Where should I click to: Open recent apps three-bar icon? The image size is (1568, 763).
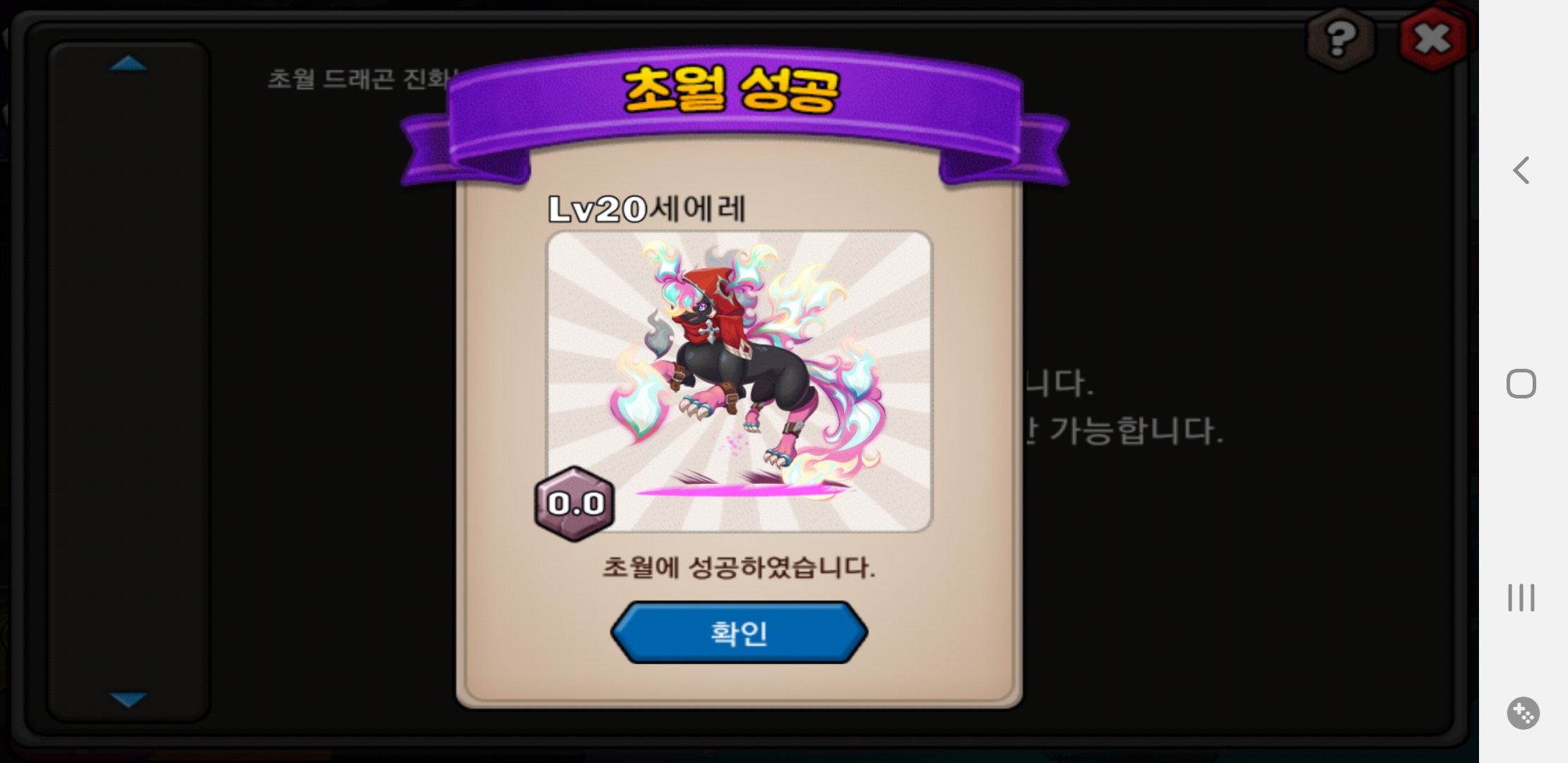click(1521, 598)
